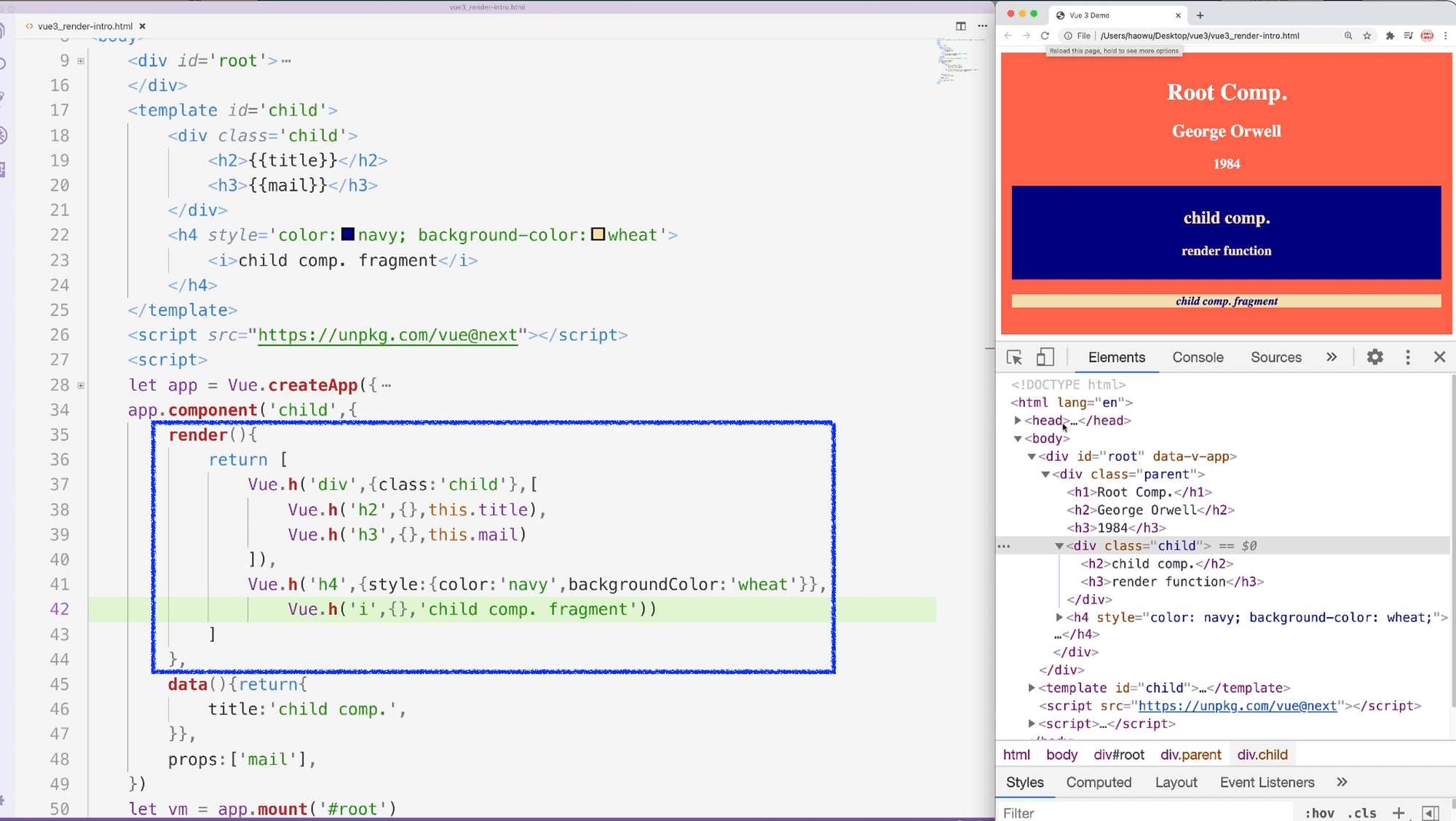
Task: Collapse the div class child node
Action: [x=1059, y=546]
